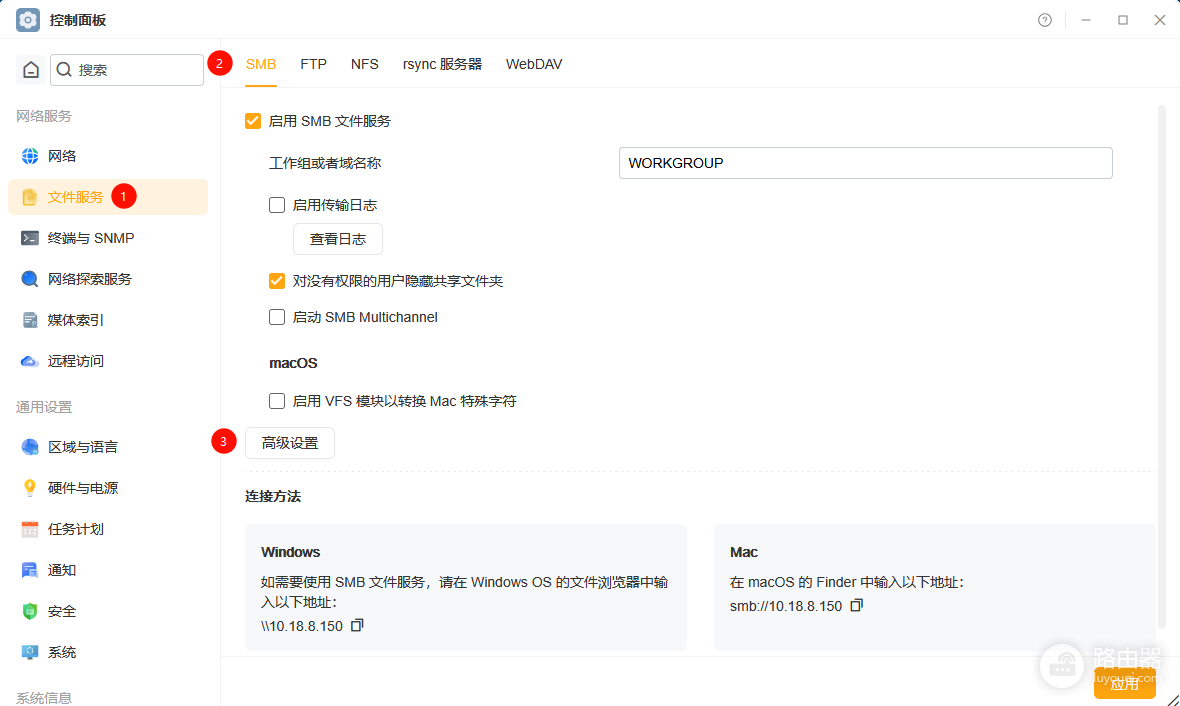Viewport: 1180px width, 706px height.
Task: Maximize the Control Panel window
Action: pyautogui.click(x=1123, y=20)
